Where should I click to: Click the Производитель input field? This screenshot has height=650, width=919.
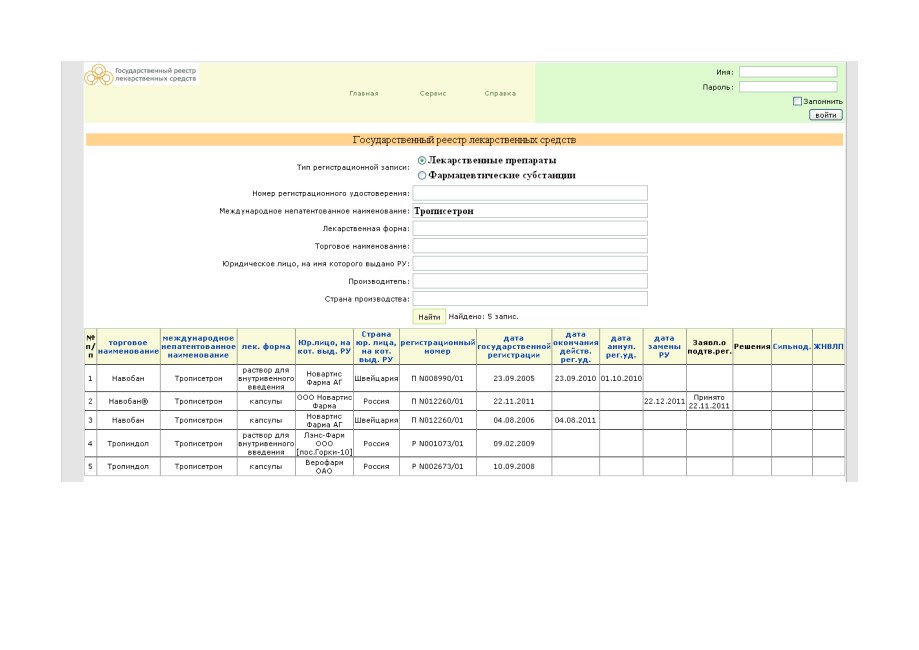(530, 281)
